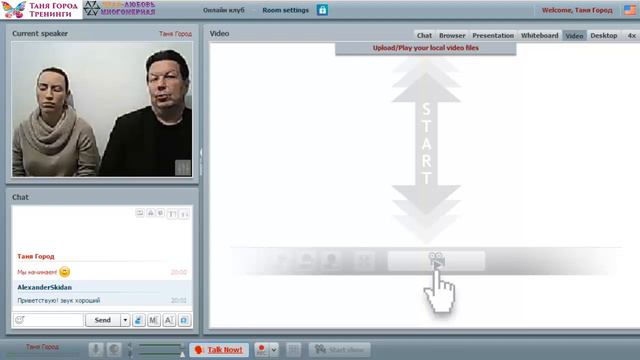Click the AlexanderSkidan name in chat
The width and height of the screenshot is (640, 360).
pyautogui.click(x=44, y=287)
